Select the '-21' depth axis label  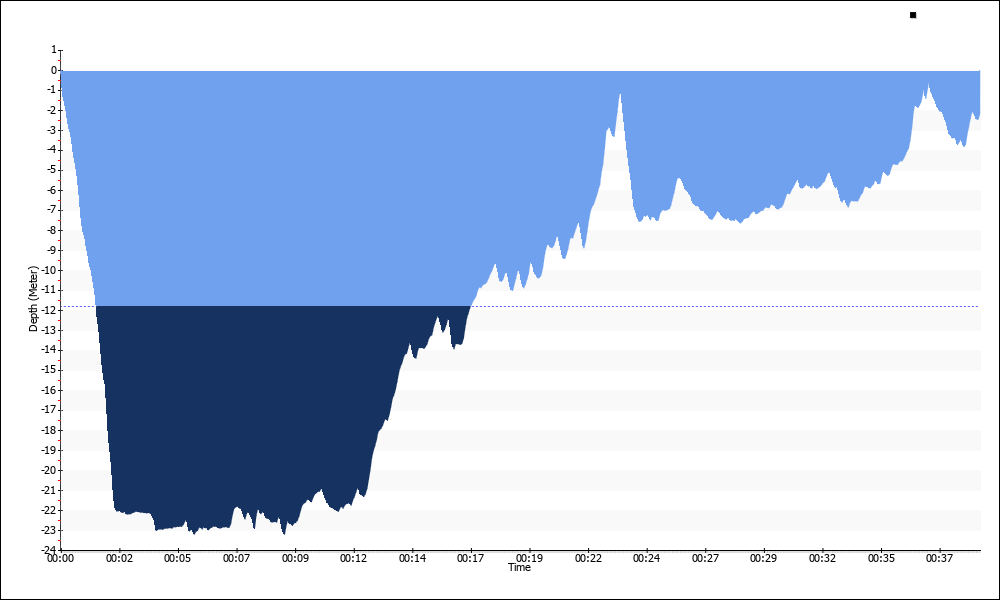click(x=49, y=490)
